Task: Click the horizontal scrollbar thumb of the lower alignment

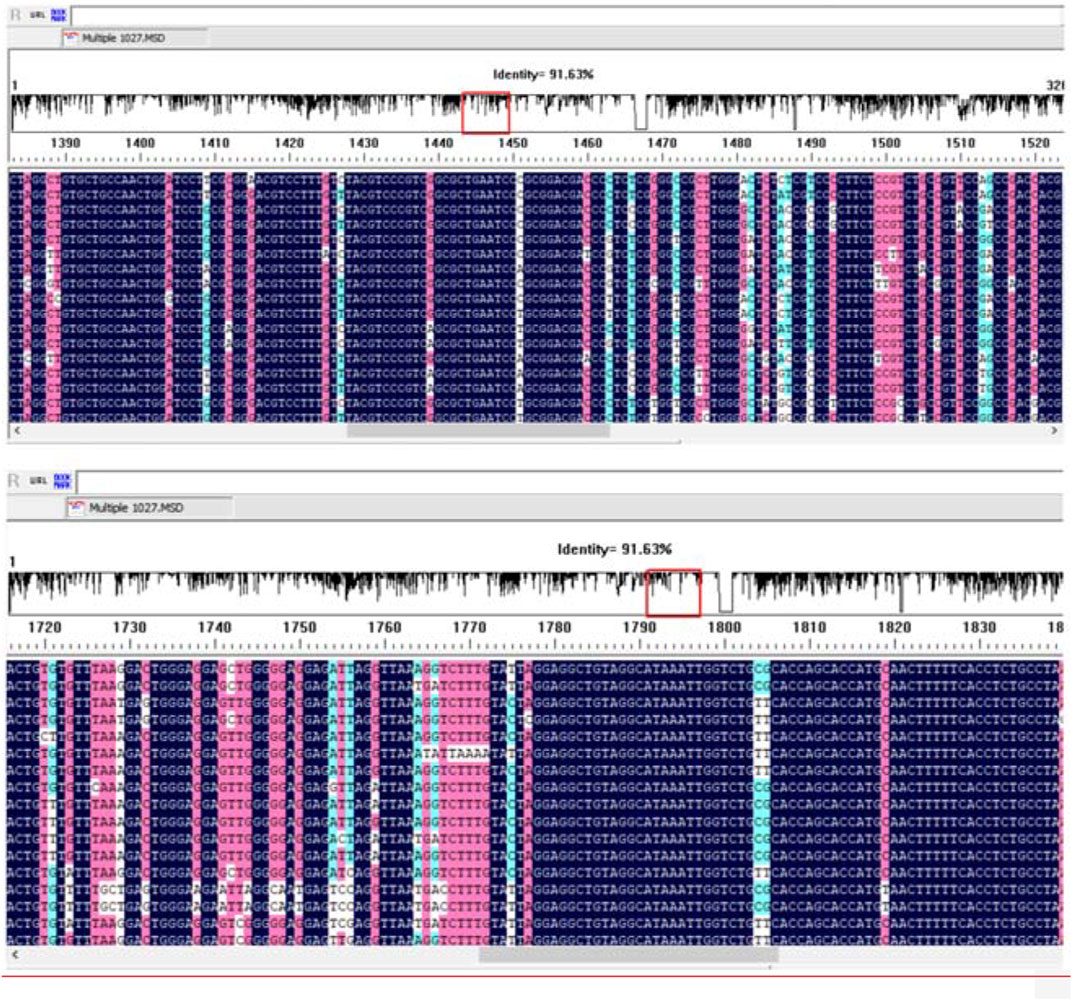Action: tap(628, 954)
